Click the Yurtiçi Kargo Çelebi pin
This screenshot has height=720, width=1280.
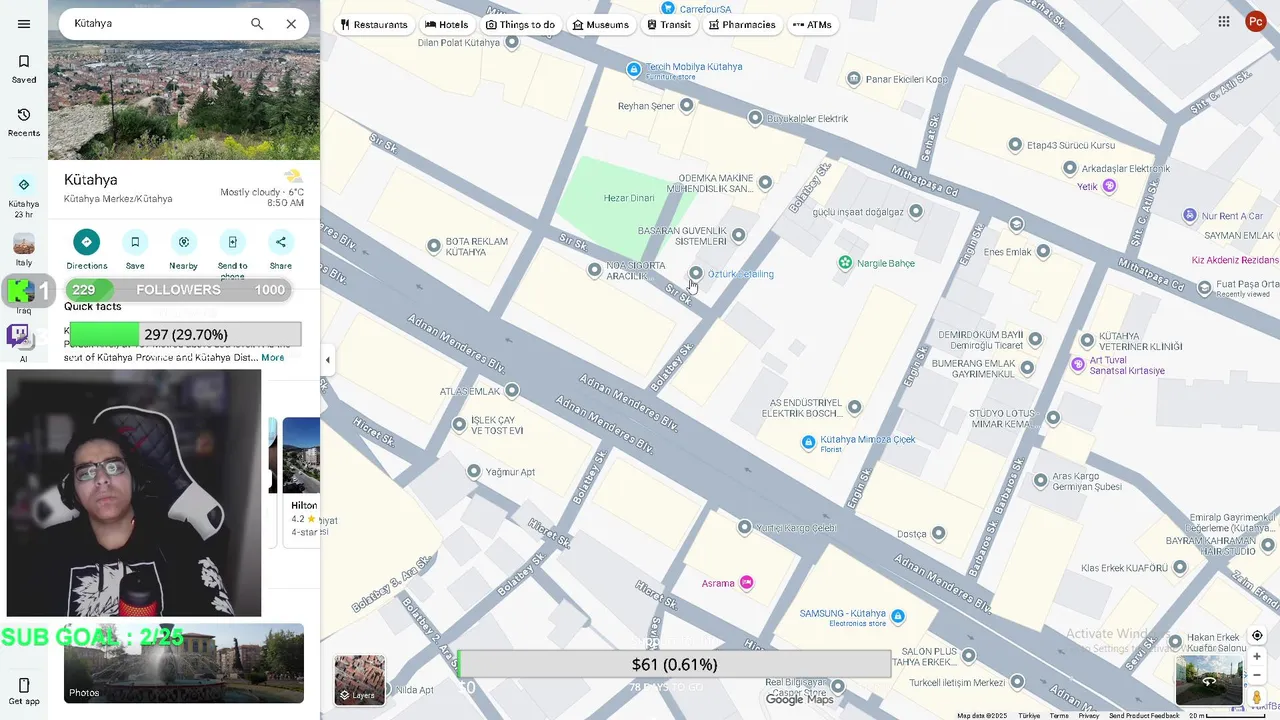[x=744, y=527]
